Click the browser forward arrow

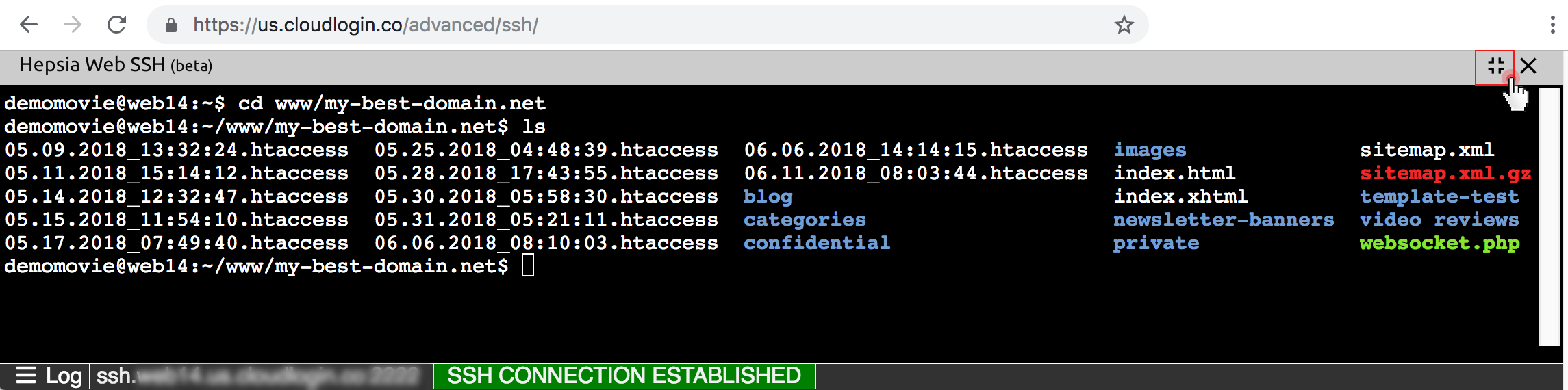(73, 25)
